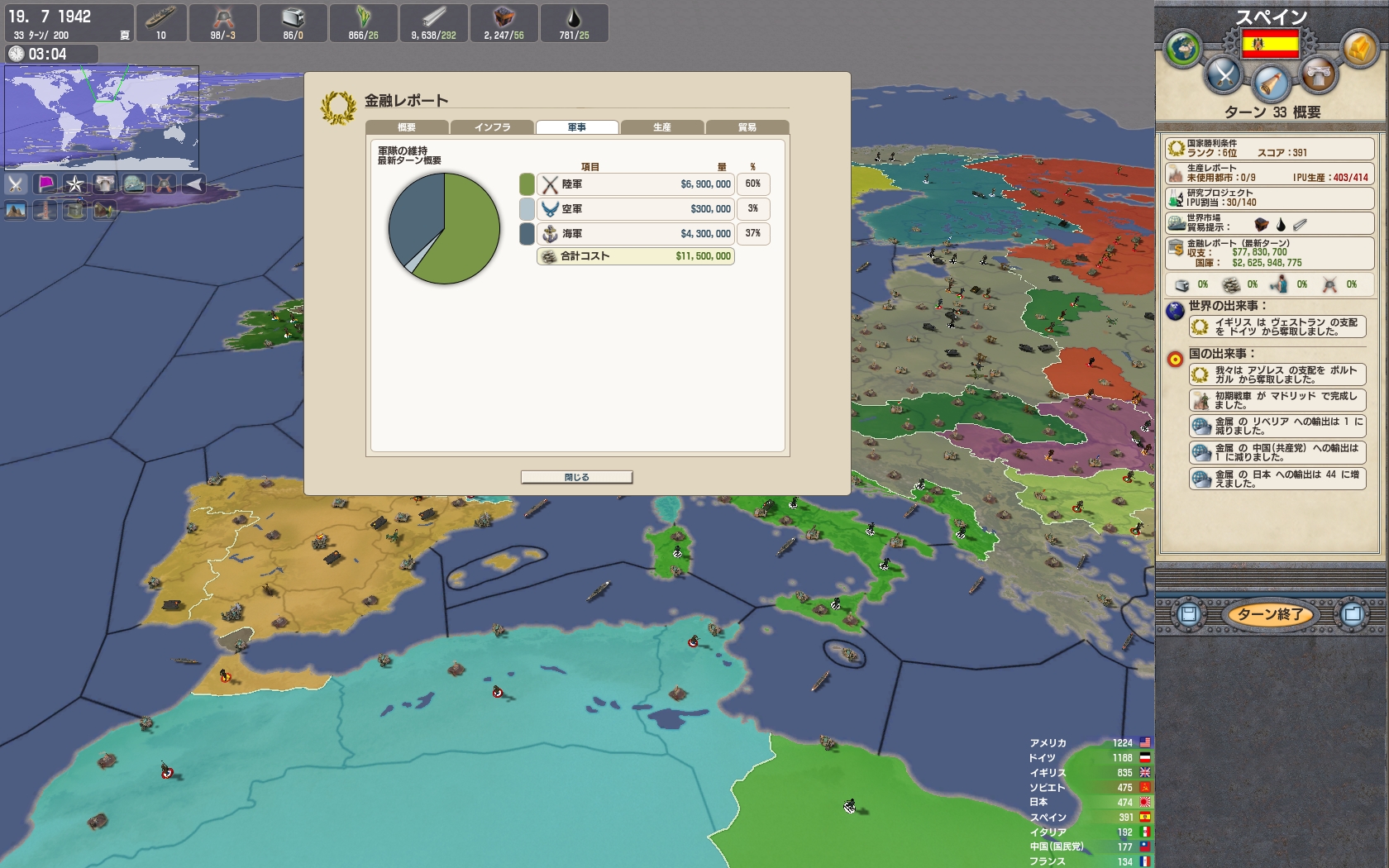Select the 軍事 tab
Screen dimensions: 1389x868
pos(577,127)
